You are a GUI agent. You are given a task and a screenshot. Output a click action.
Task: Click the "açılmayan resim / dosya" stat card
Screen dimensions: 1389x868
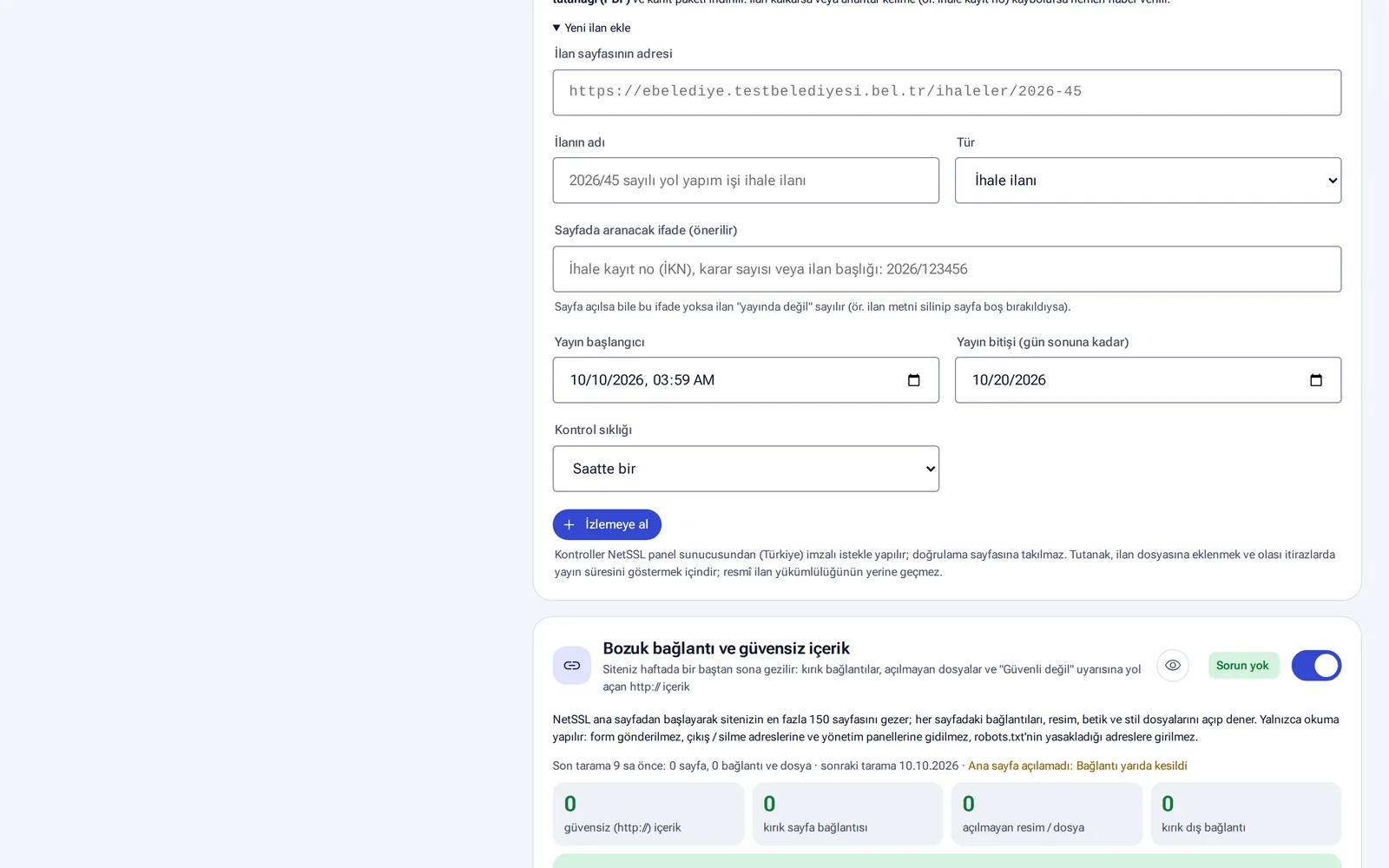point(1047,814)
